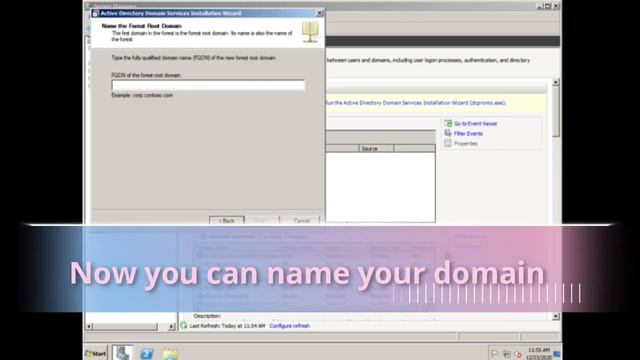Screen dimensions: 640x360
Task: Click the down arrow of the Server Manager vertical scrollbar
Action: [556, 316]
